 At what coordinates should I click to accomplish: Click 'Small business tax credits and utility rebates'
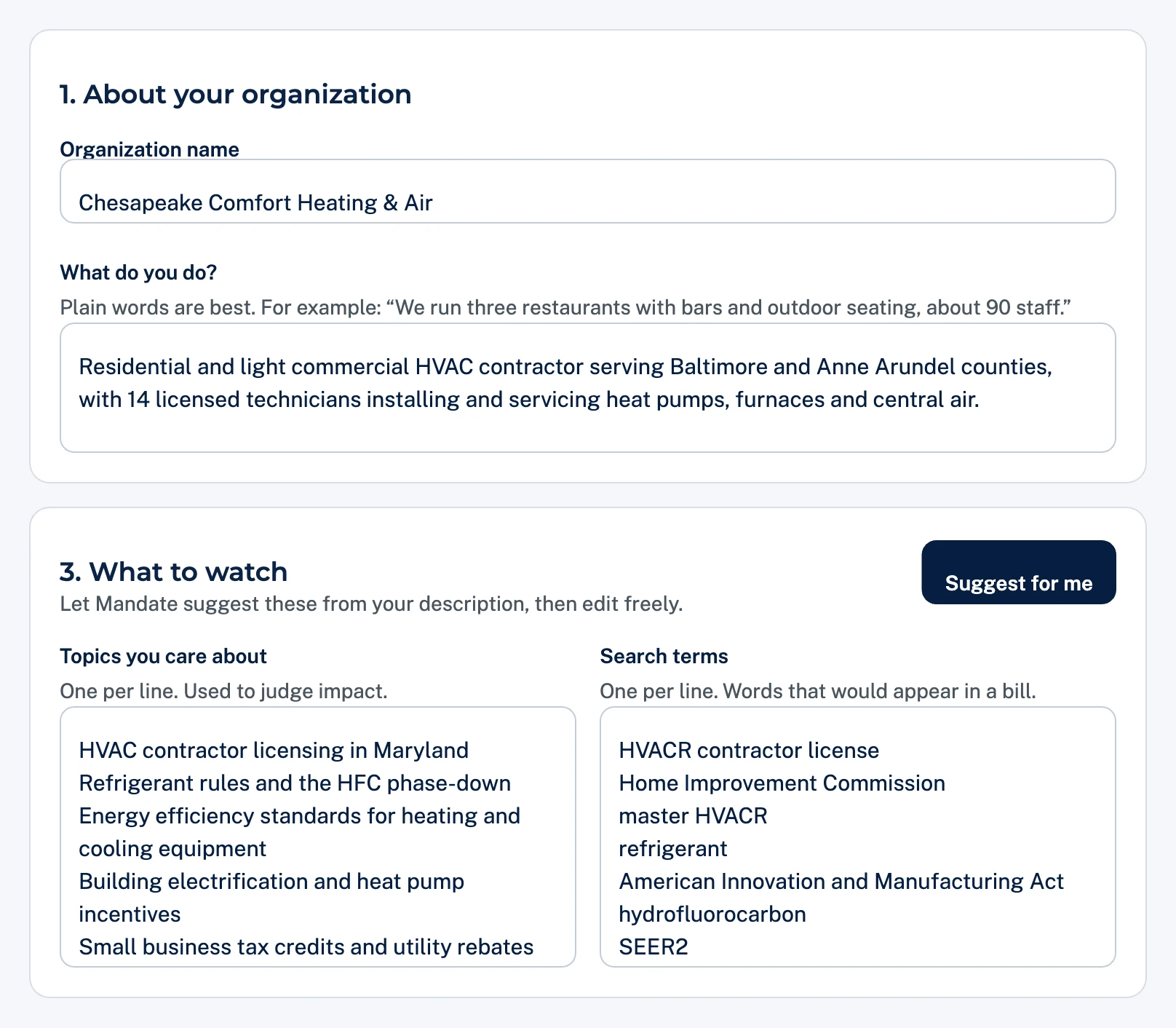pos(306,946)
